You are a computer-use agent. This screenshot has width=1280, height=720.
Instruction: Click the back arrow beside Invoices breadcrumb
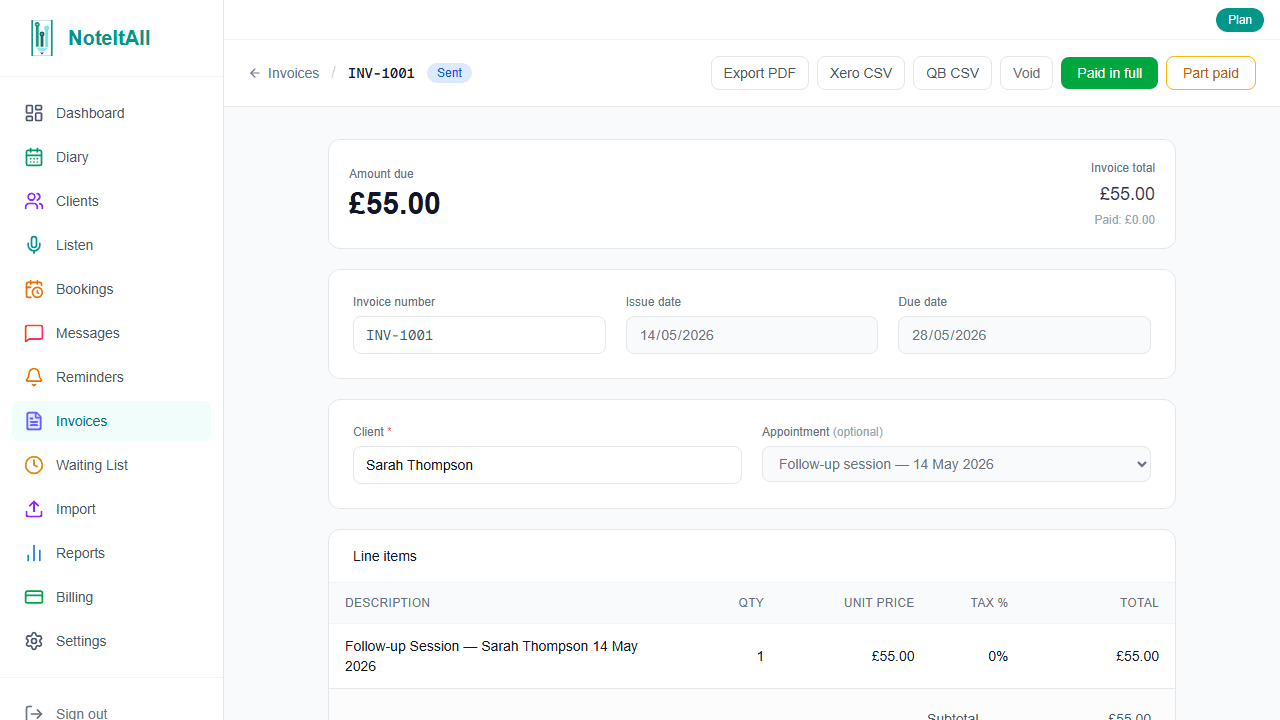255,73
